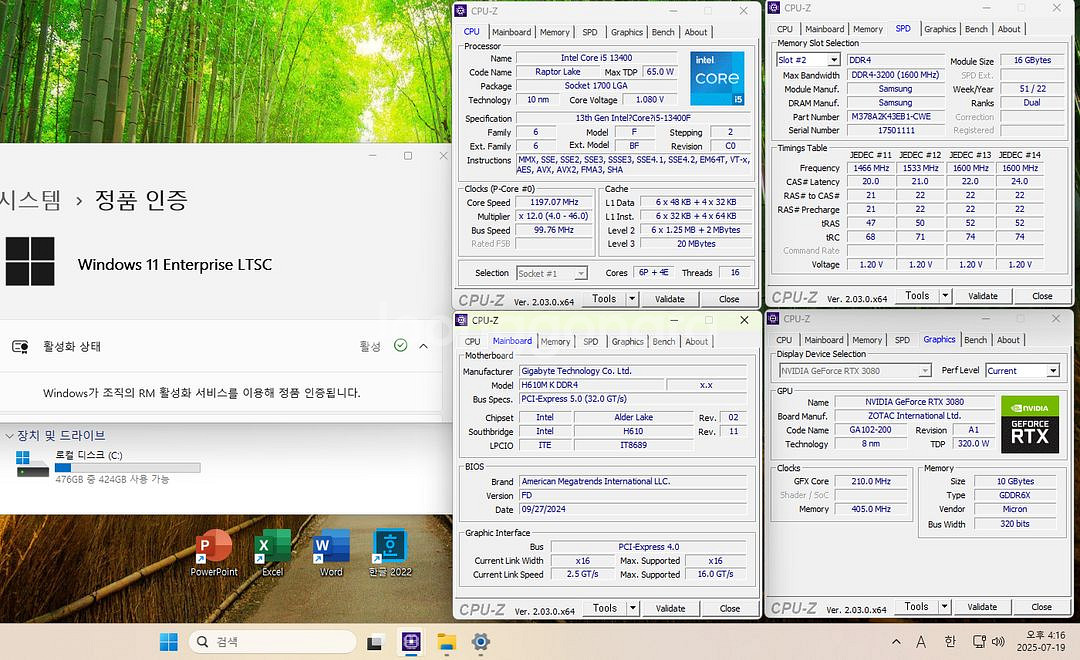Screen dimensions: 1080x660
Task: Open Task View on the taskbar
Action: tap(375, 642)
